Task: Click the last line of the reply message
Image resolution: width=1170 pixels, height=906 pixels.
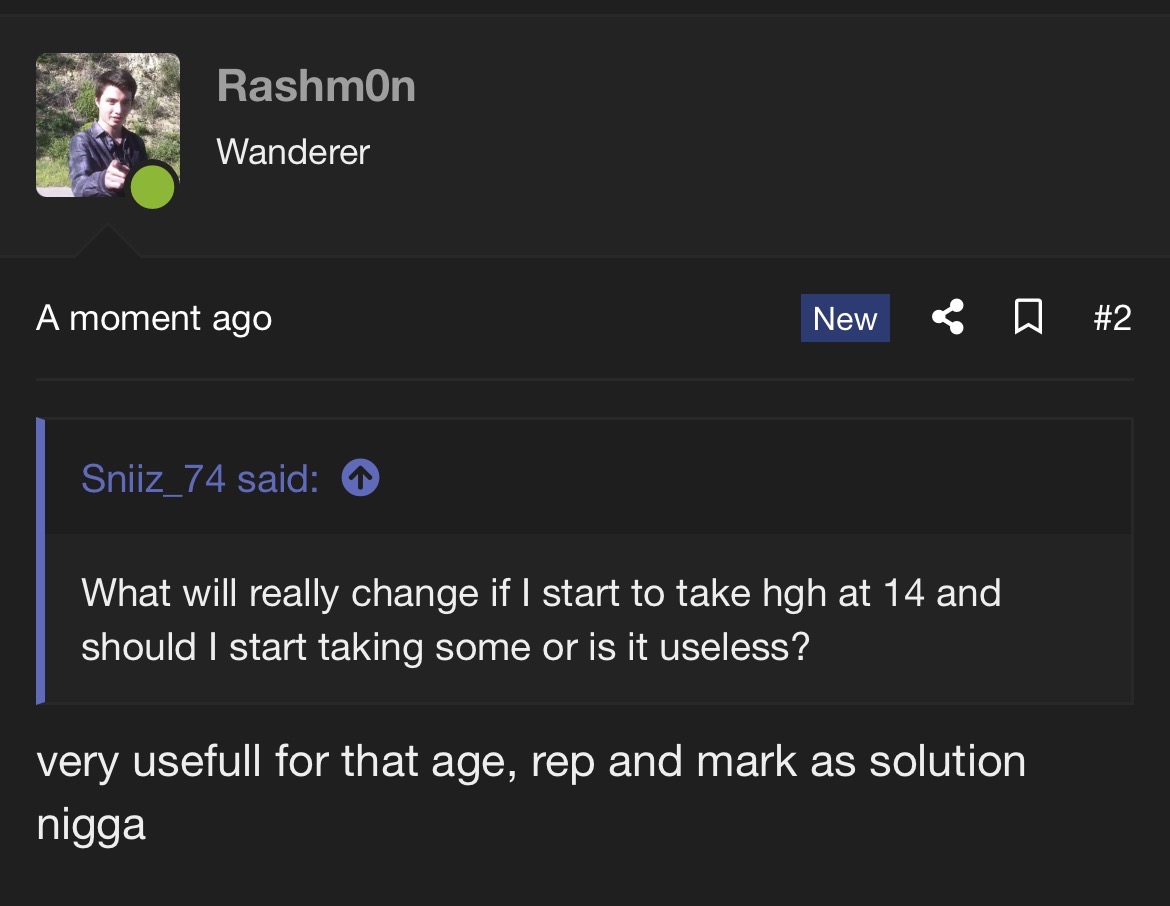Action: tap(91, 826)
